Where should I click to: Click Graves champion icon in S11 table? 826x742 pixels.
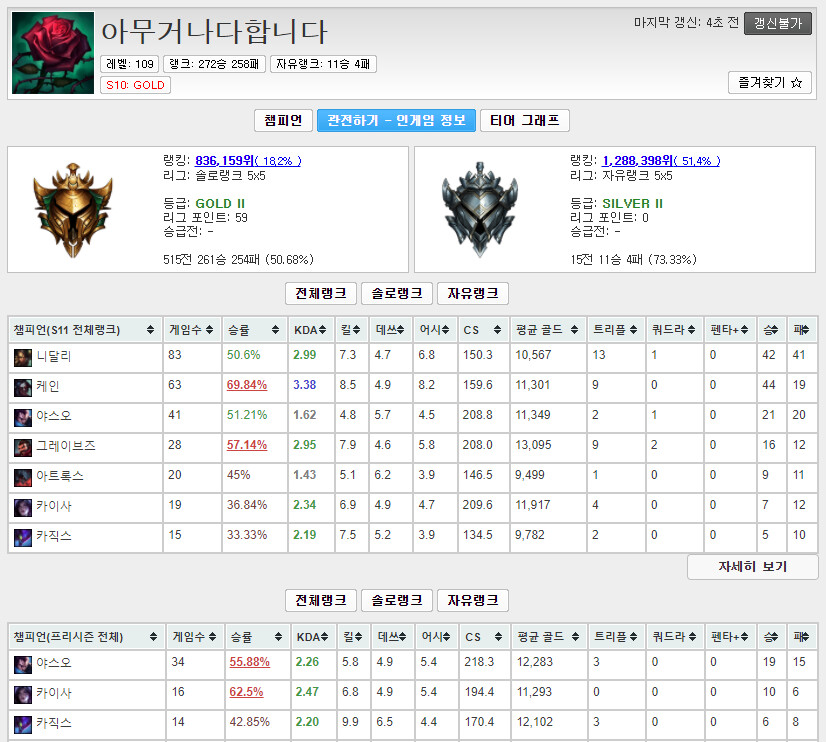pyautogui.click(x=23, y=448)
